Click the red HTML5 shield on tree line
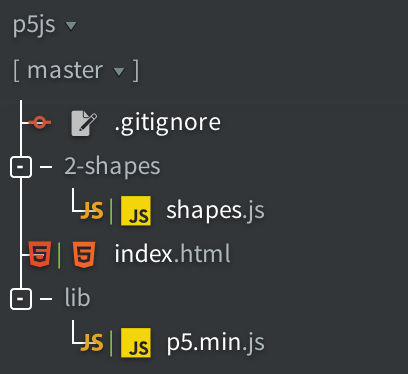408x374 pixels. pos(40,254)
